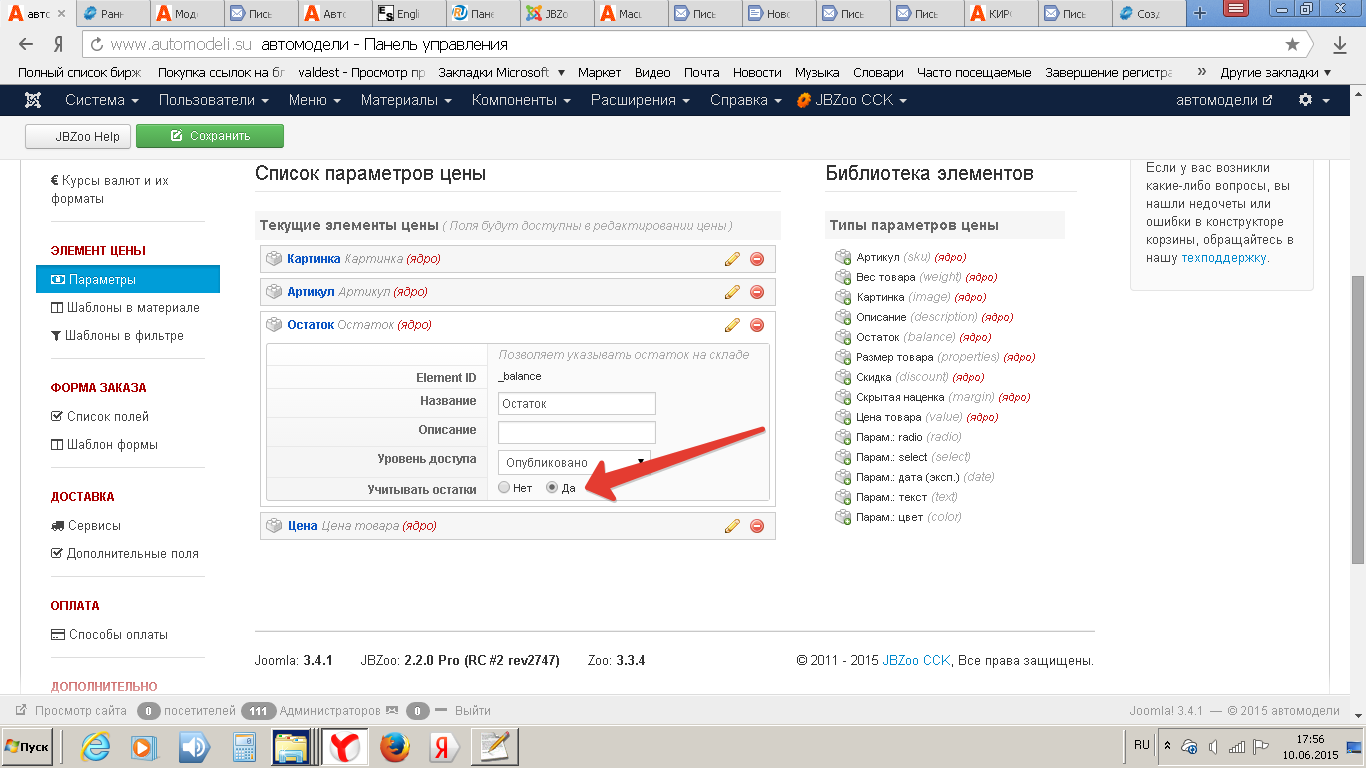Open Шаблоны в материале in sidebar
This screenshot has height=768, width=1366.
132,308
